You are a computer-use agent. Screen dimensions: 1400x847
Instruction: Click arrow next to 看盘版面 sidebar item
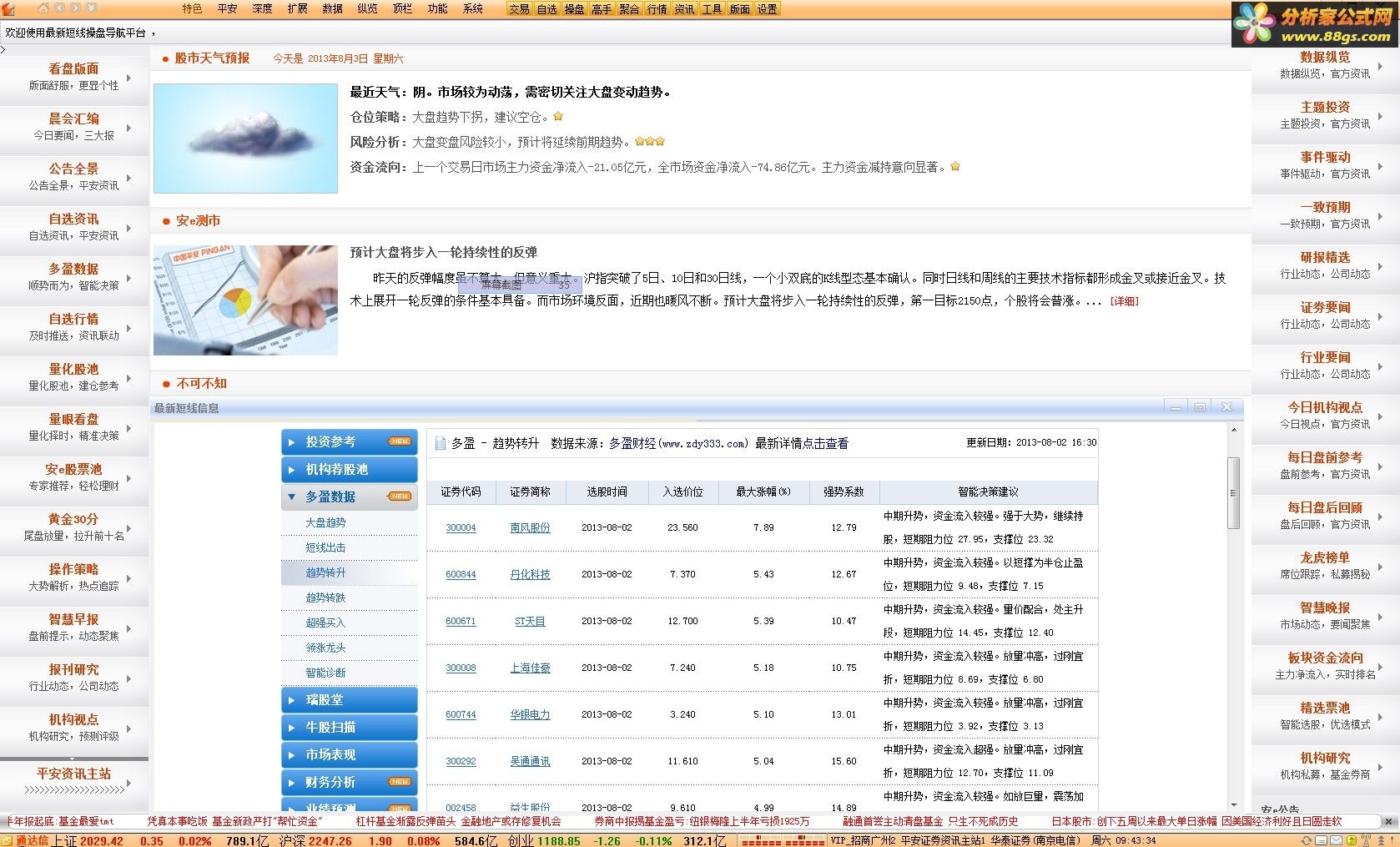pos(128,78)
